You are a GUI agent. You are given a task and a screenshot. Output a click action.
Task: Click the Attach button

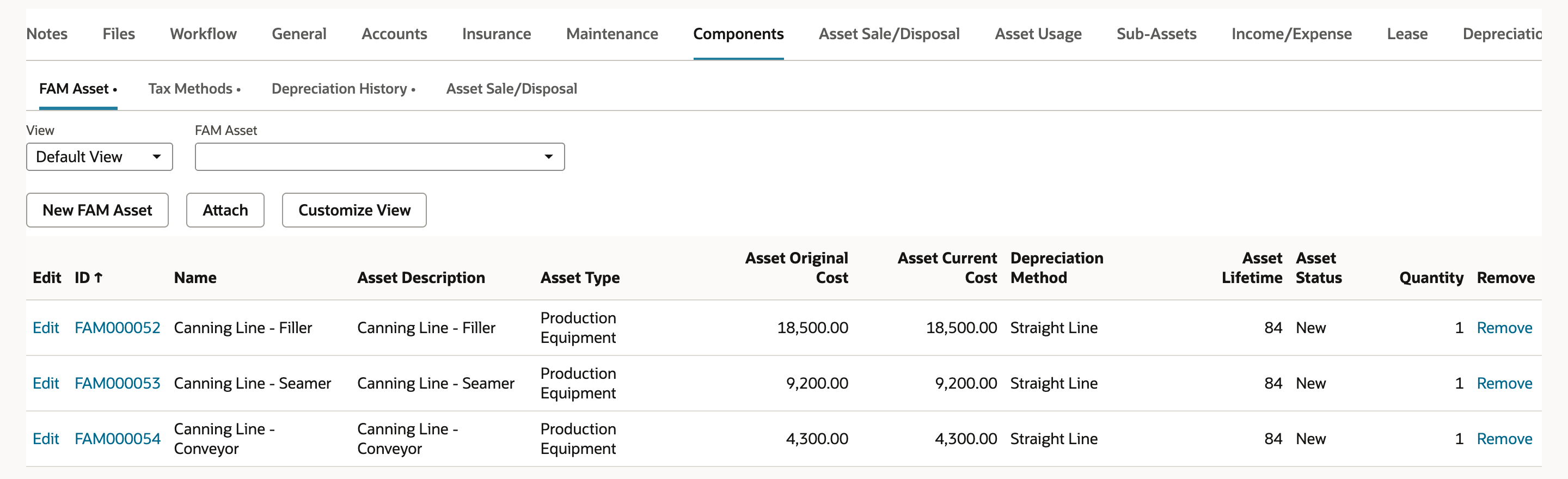coord(225,210)
